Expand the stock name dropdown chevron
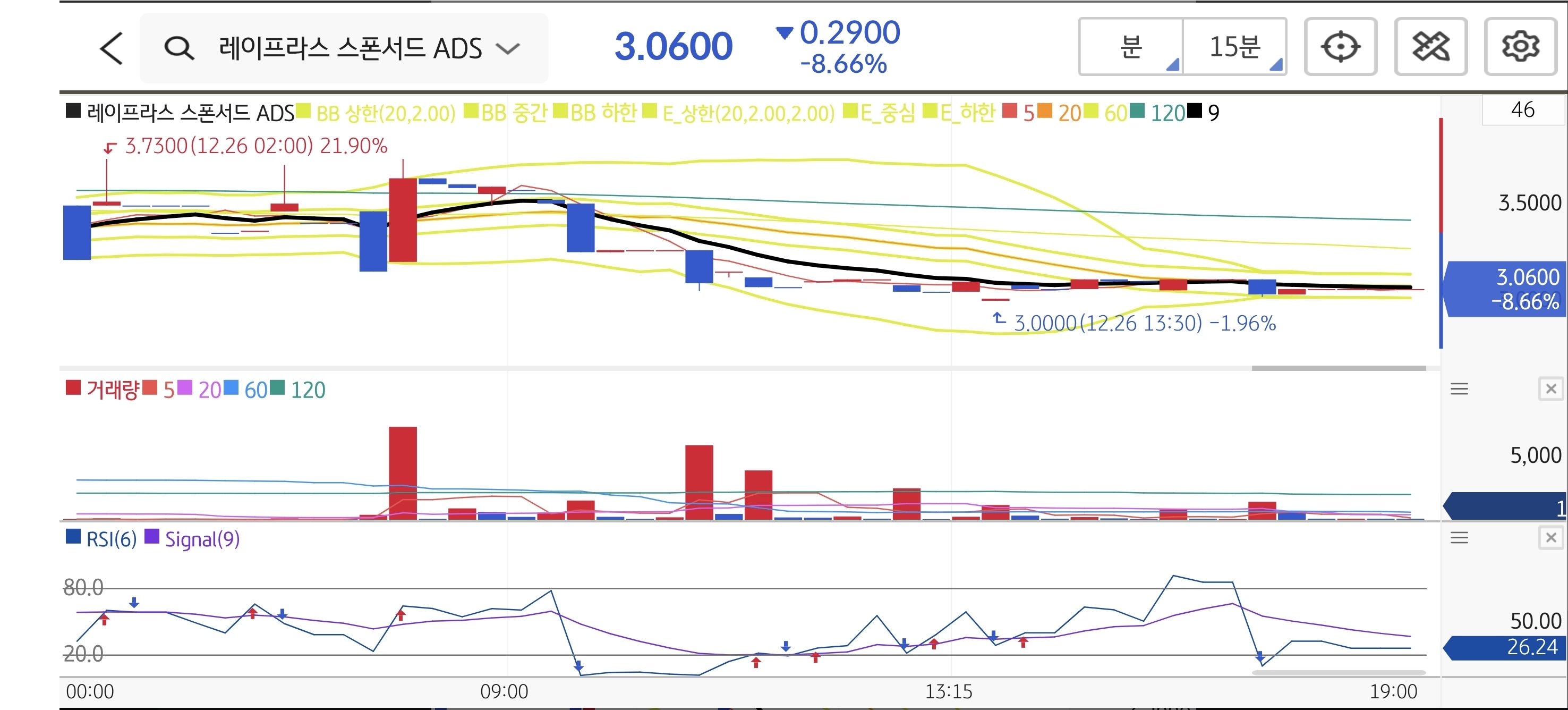The width and height of the screenshot is (1568, 710). [x=508, y=48]
